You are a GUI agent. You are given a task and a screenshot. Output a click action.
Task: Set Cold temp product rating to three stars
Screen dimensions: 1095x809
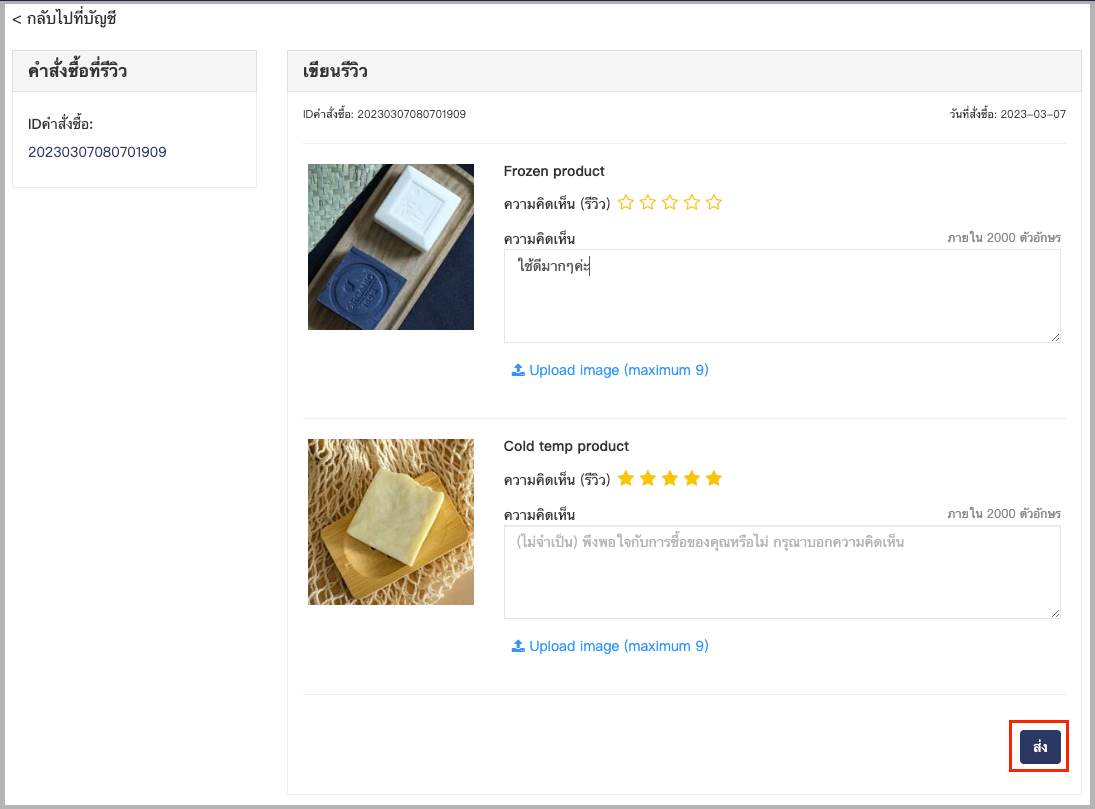670,479
